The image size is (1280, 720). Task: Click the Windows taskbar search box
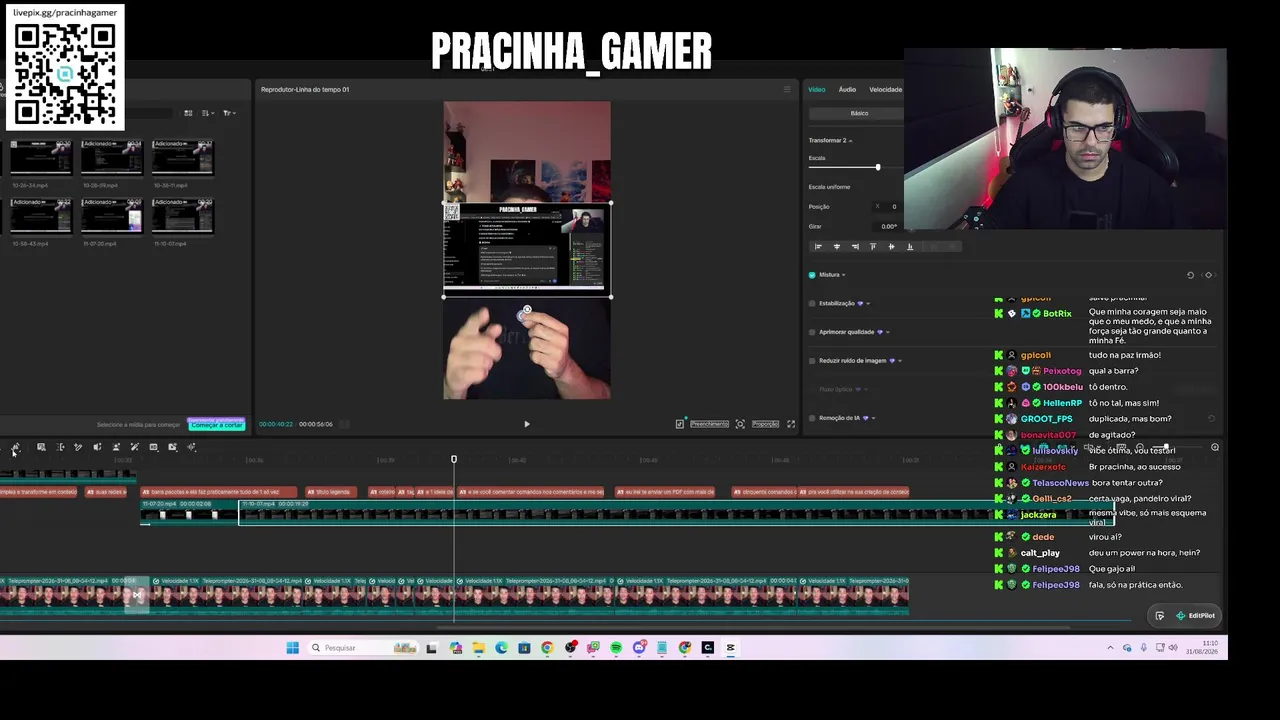point(363,648)
